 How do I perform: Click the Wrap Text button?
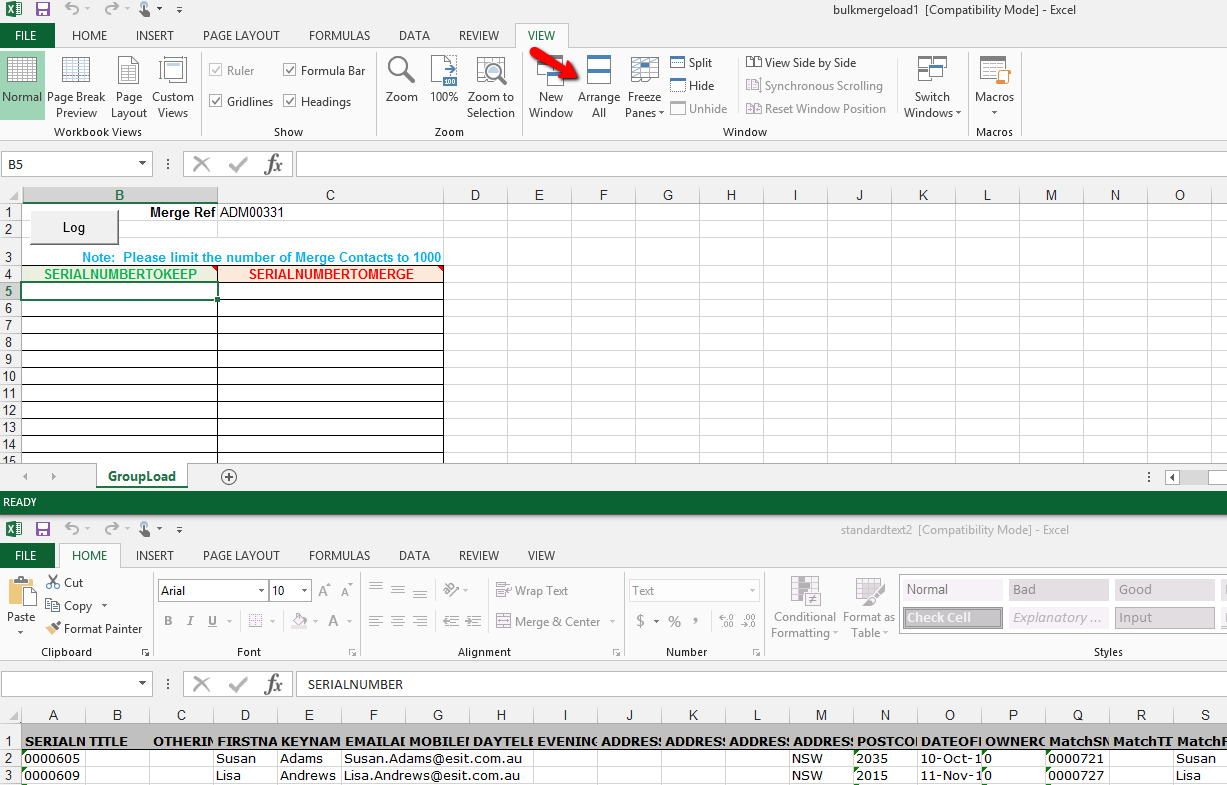(532, 591)
